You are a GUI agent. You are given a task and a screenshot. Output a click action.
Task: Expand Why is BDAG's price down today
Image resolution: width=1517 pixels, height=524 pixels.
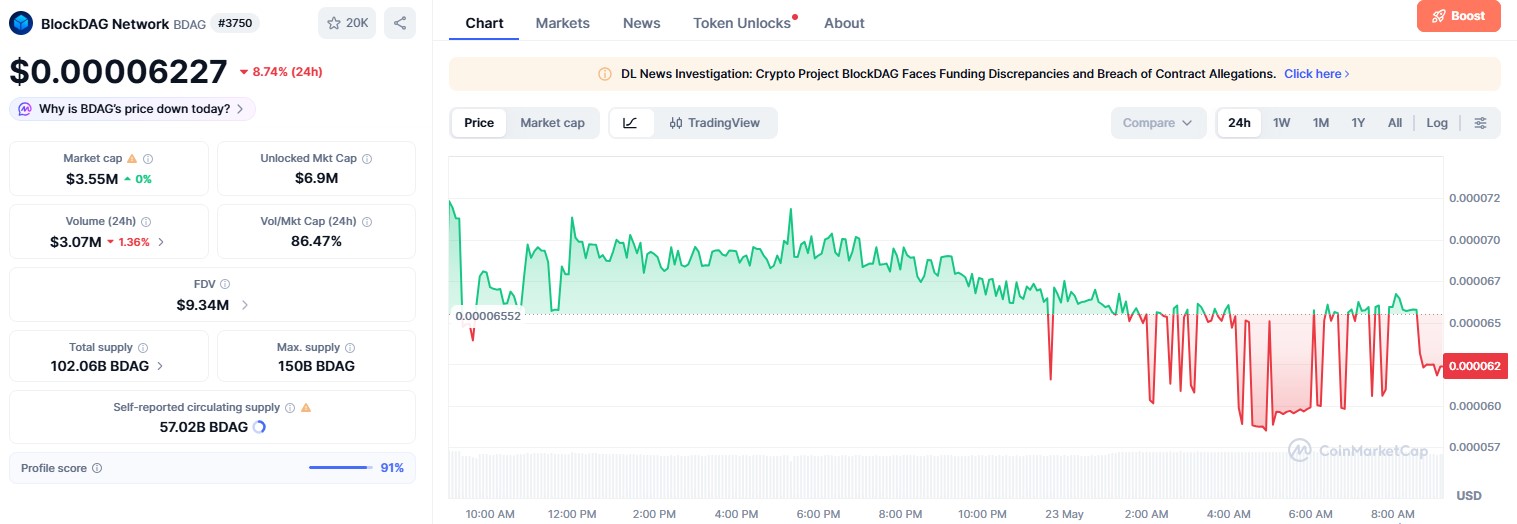tap(132, 109)
